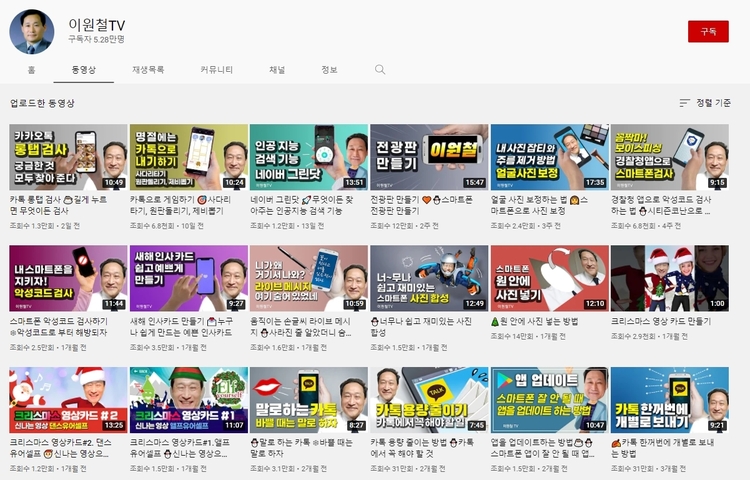Switch to the 재생목록 tab
This screenshot has height=480, width=750.
coord(148,70)
